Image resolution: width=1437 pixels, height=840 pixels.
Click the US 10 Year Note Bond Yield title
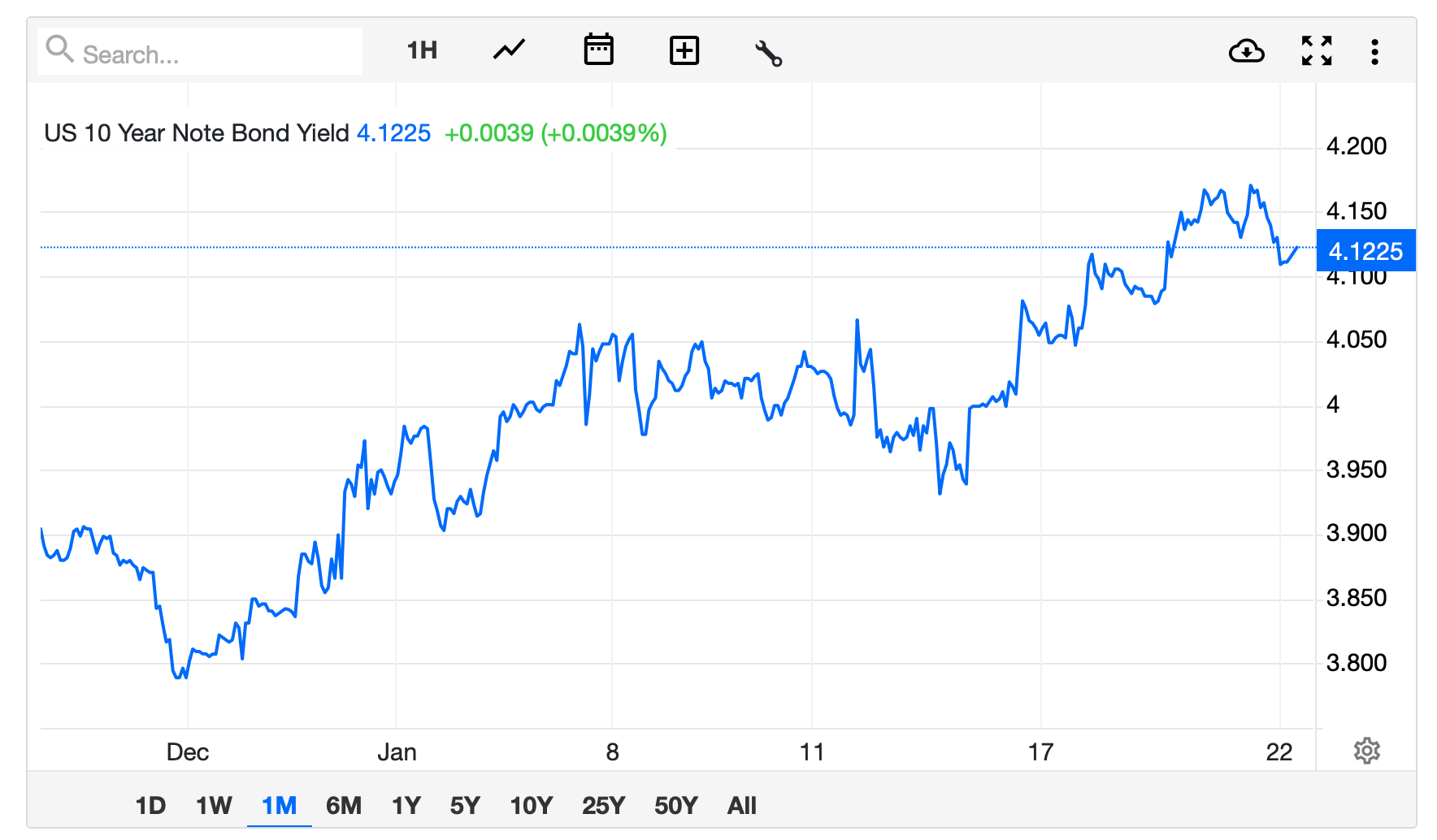(197, 133)
